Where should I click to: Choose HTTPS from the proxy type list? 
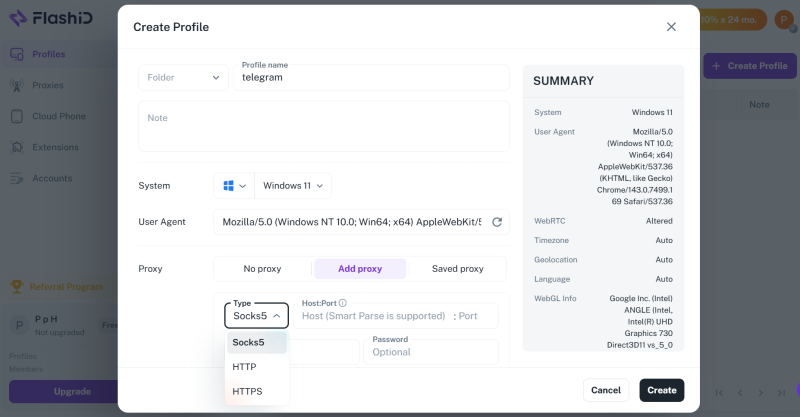click(247, 391)
